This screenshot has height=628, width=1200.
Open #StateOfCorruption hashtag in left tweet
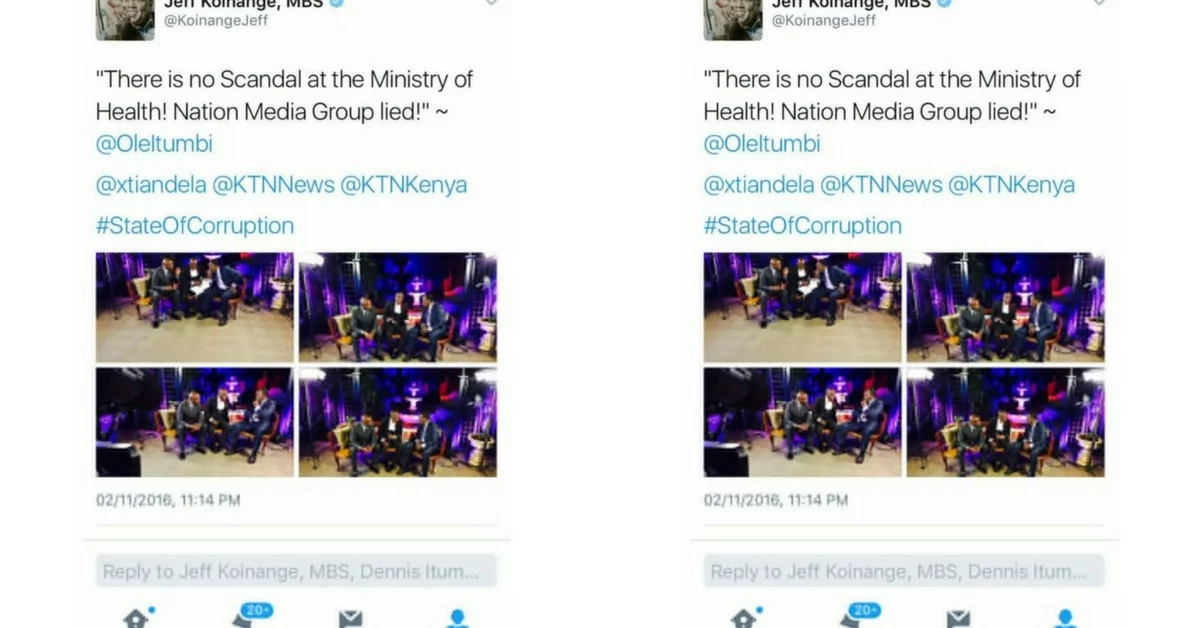coord(195,226)
